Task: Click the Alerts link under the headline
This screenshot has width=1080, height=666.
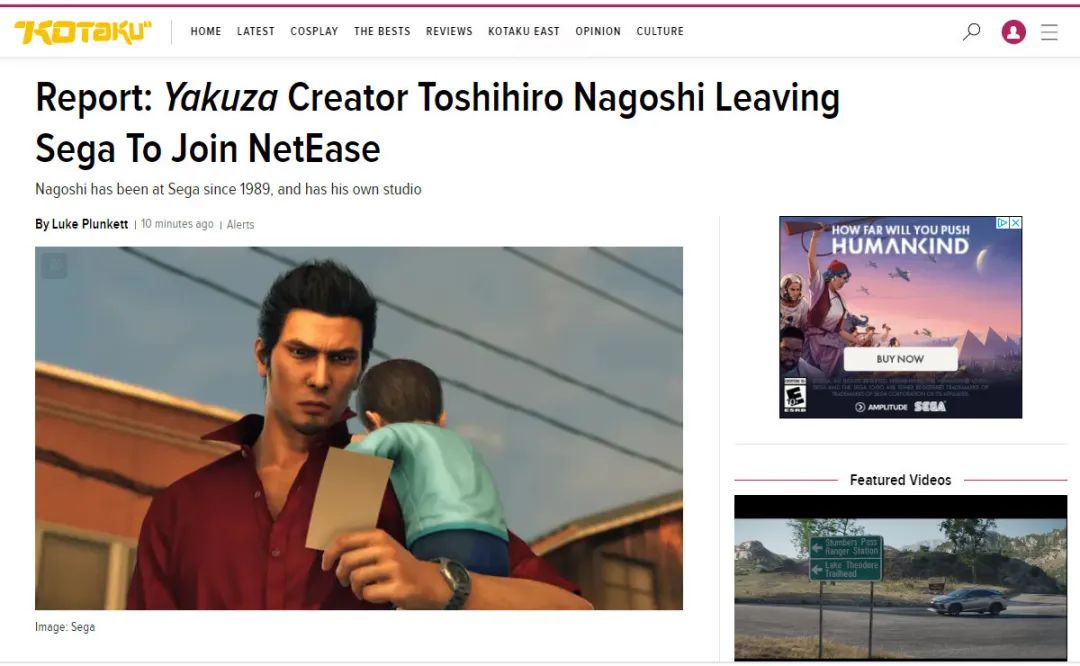Action: (x=240, y=225)
